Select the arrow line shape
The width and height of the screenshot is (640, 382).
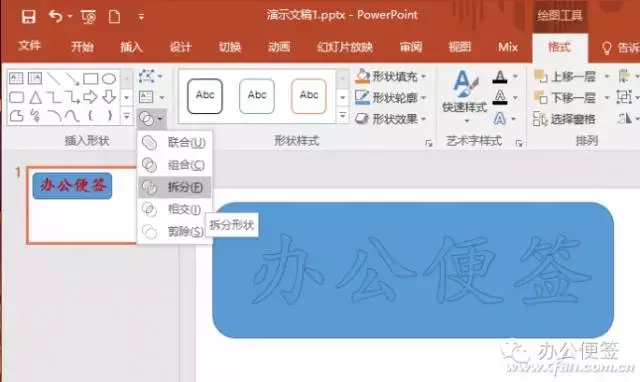pyautogui.click(x=72, y=78)
